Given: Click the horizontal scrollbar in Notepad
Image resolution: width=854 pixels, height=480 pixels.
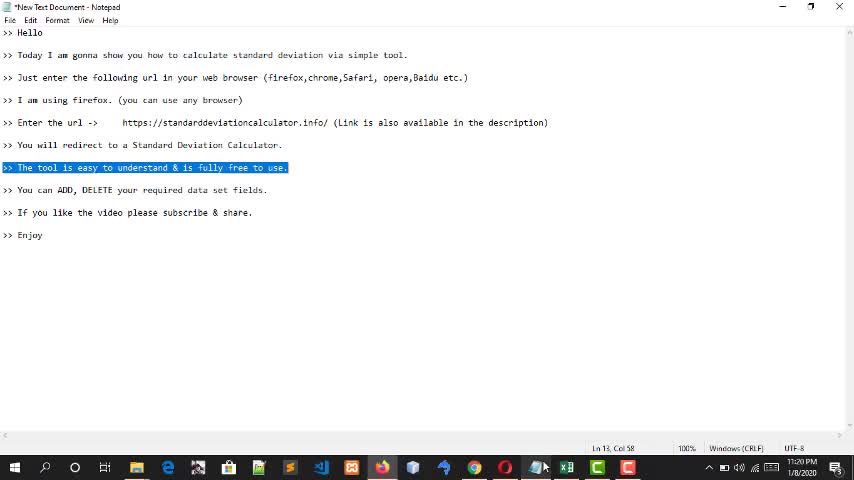Looking at the screenshot, I should (420, 436).
